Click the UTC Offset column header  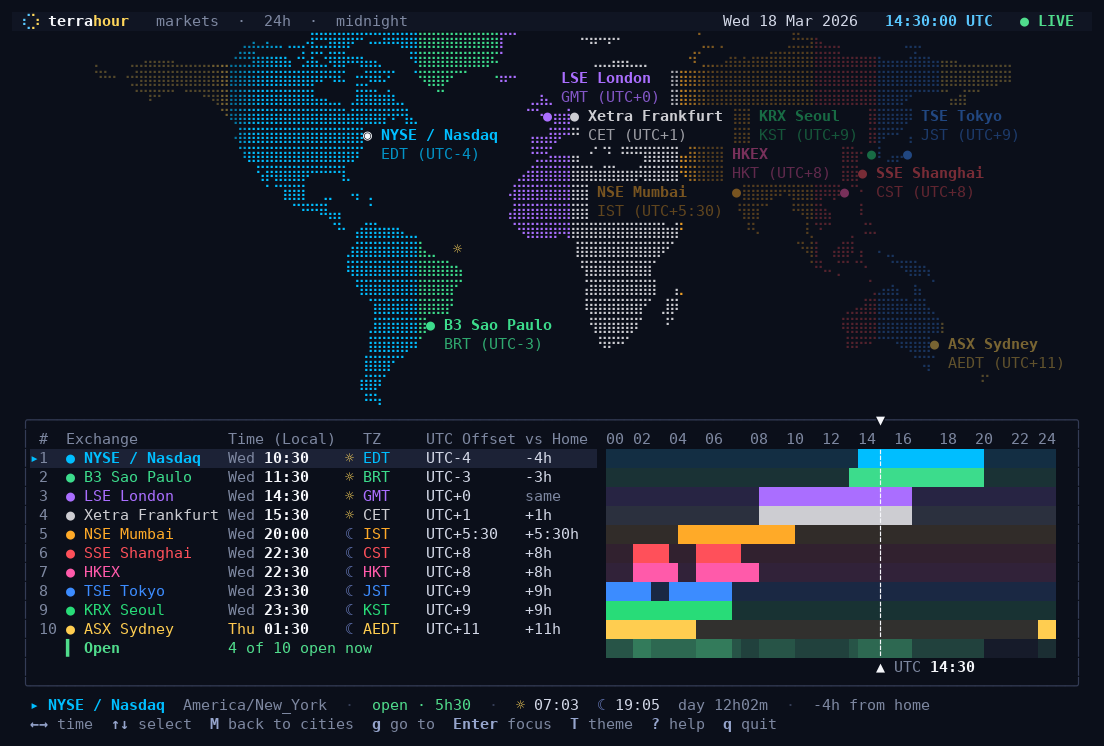tap(470, 439)
